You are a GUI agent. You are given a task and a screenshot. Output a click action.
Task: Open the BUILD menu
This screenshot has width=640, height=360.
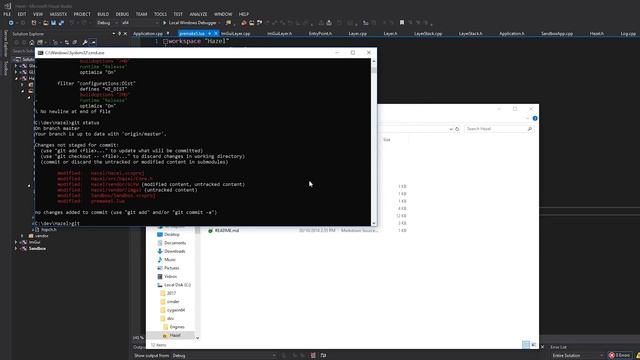(103, 14)
